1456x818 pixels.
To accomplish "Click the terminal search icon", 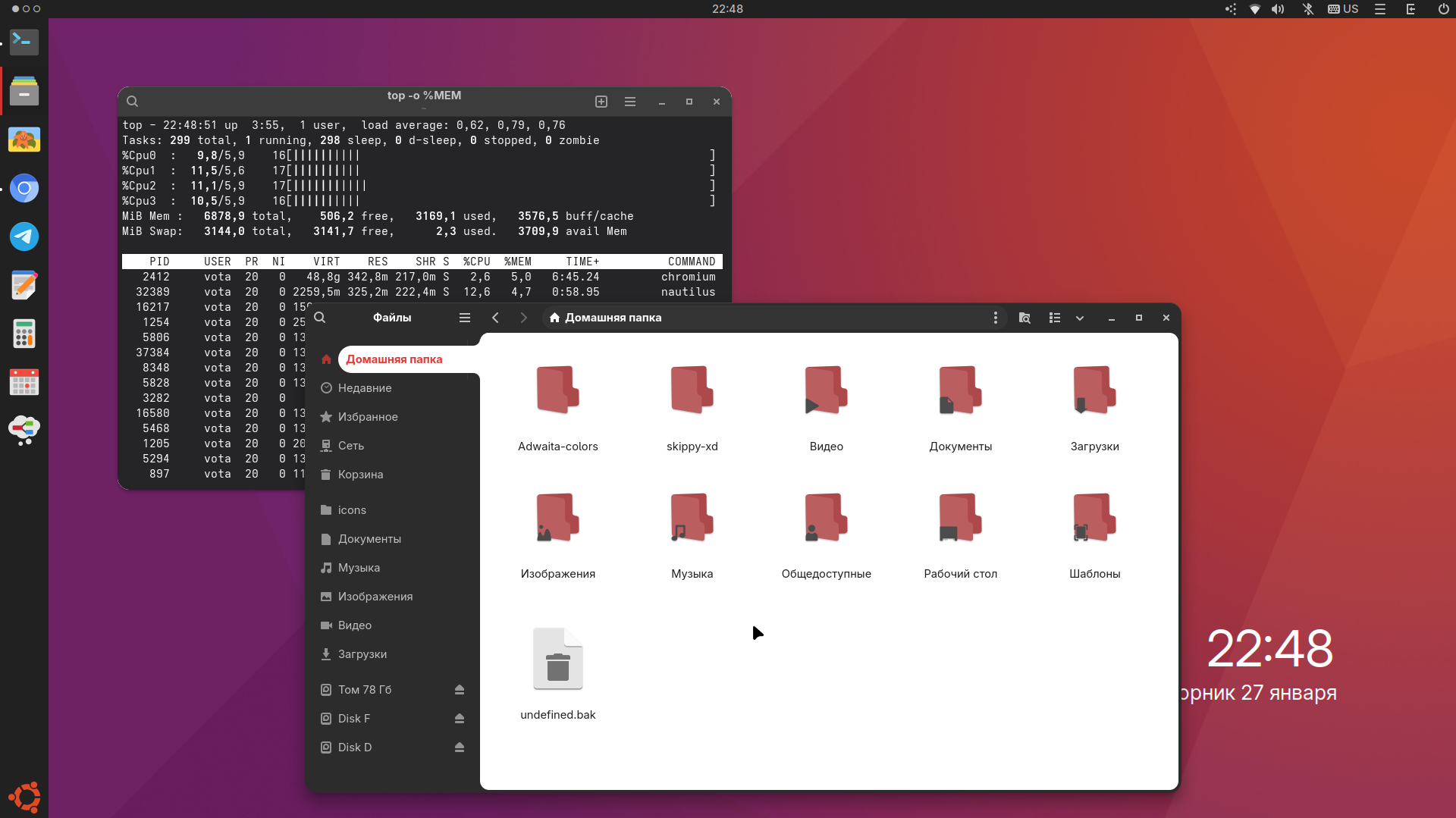I will pos(132,102).
